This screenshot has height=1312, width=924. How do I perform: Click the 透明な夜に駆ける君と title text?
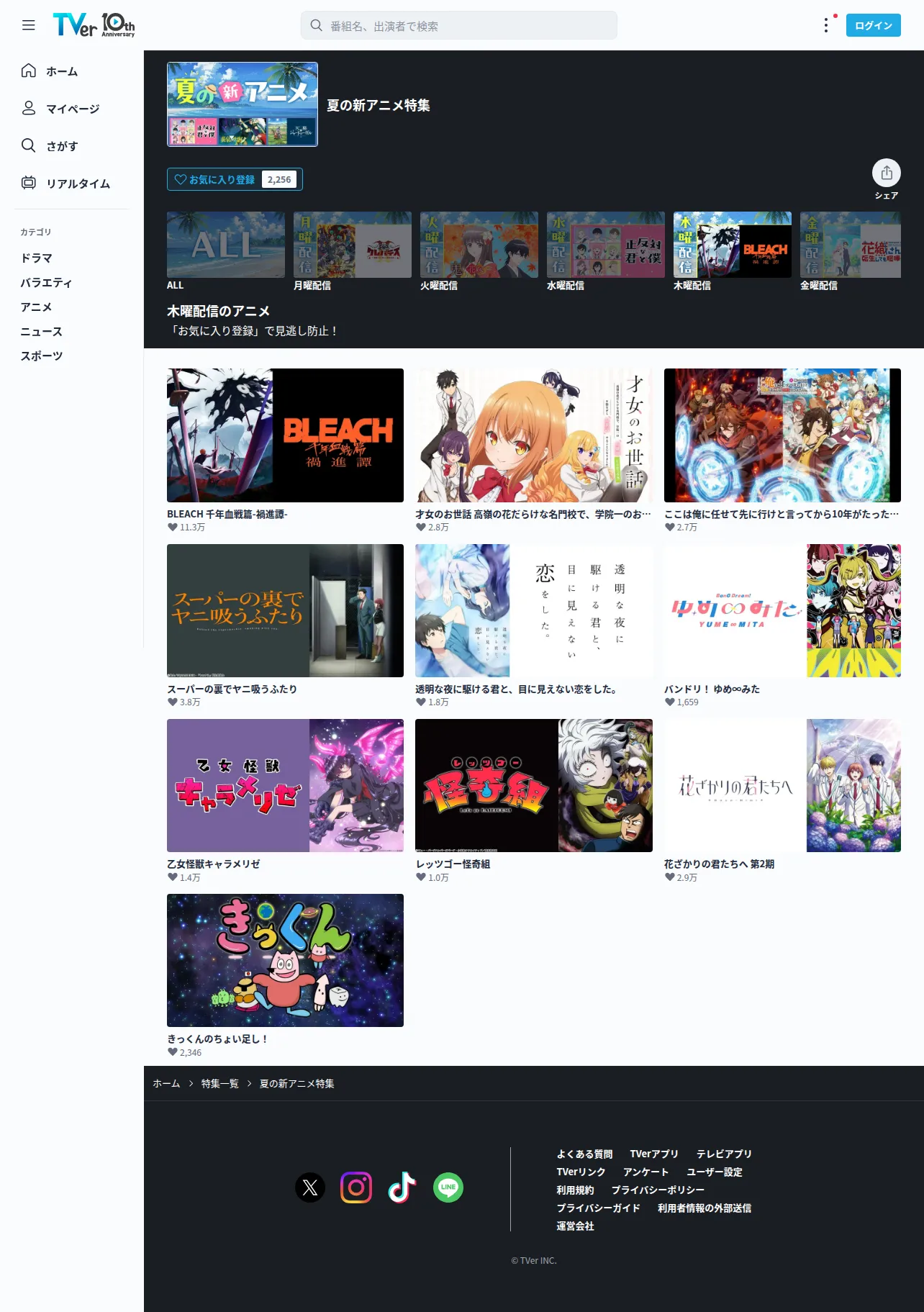point(516,689)
